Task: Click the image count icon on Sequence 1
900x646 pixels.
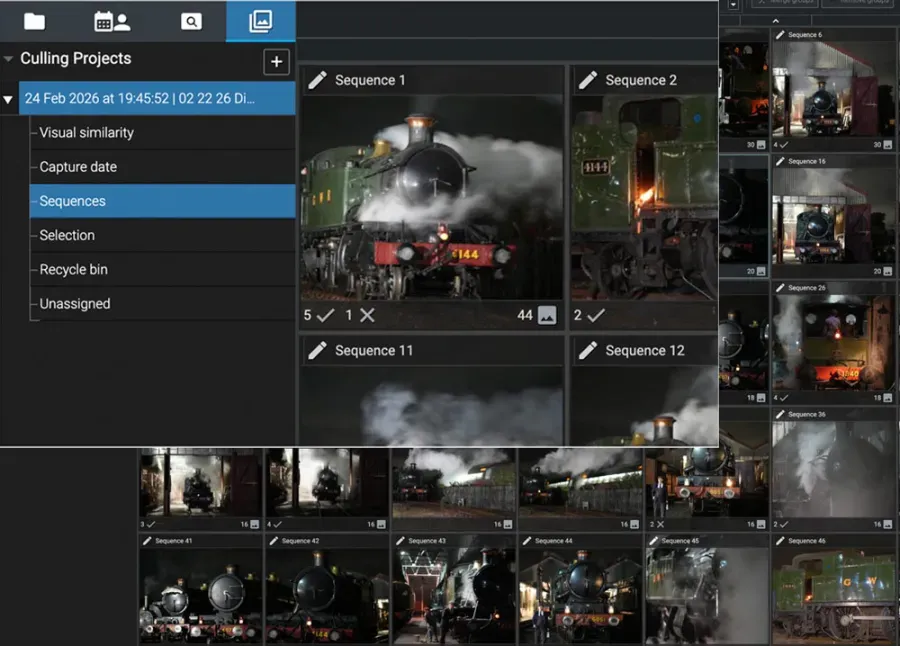Action: point(547,315)
